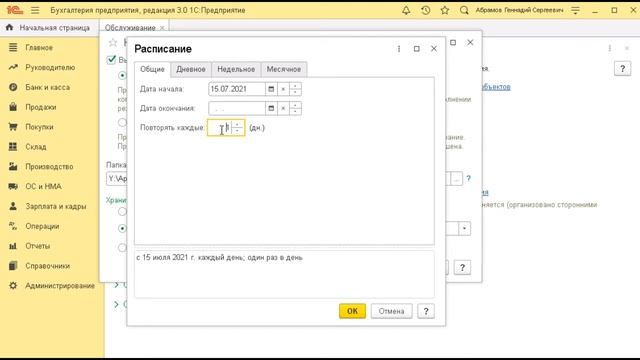The width and height of the screenshot is (640, 360).
Task: Open the history clock icon
Action: click(x=426, y=10)
